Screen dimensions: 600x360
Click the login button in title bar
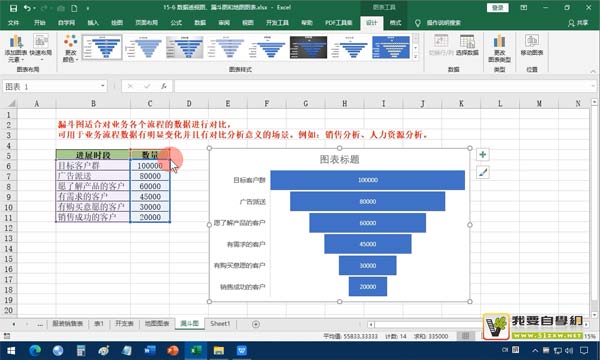click(497, 8)
